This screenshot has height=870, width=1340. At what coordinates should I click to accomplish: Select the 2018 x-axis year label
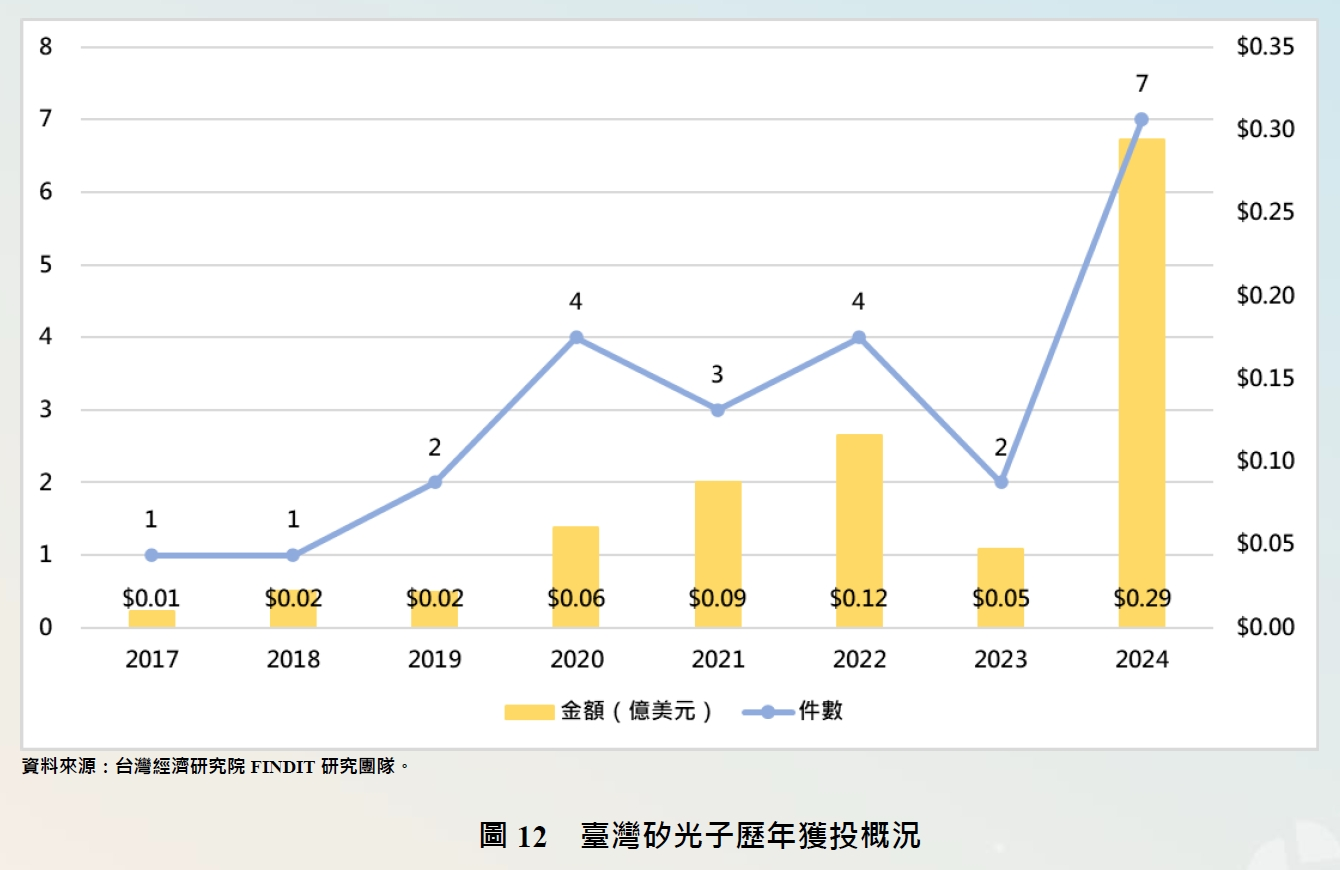point(293,660)
